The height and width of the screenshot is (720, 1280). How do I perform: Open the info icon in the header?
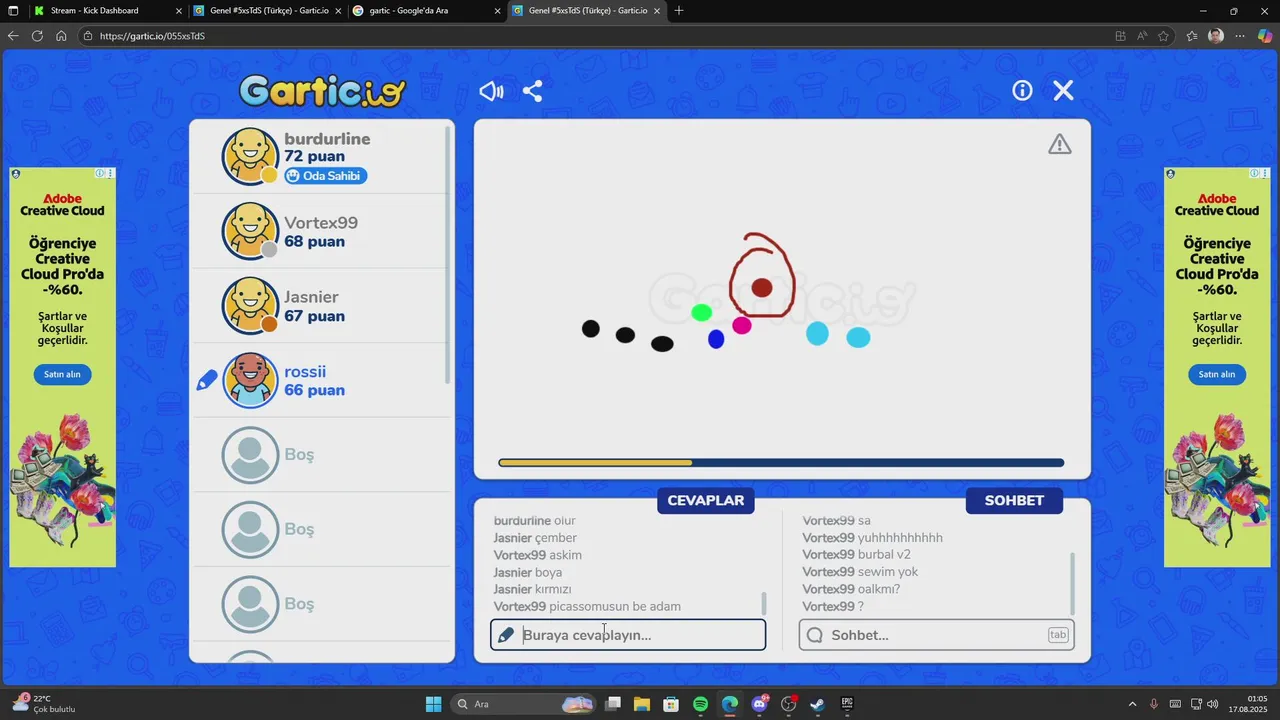pyautogui.click(x=1022, y=91)
